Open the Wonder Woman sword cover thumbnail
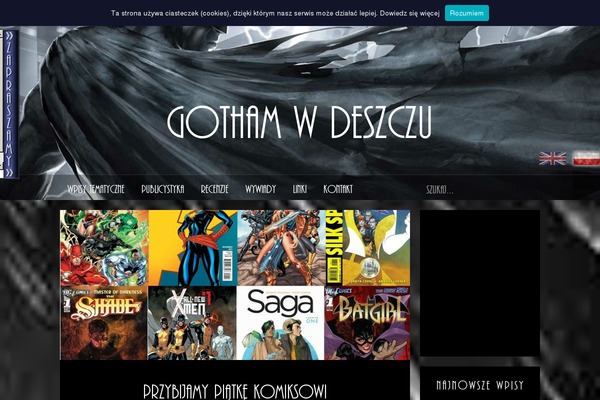 (281, 248)
